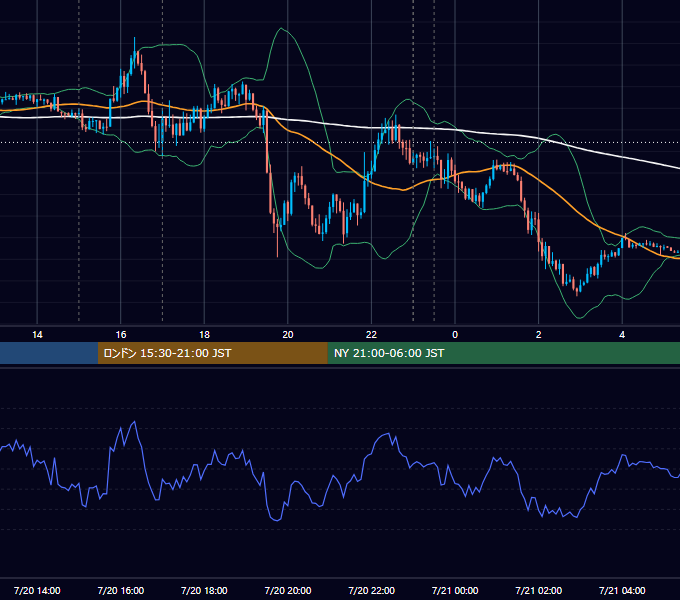
Task: Click the 7/21 04:00 date label
Action: tap(622, 590)
